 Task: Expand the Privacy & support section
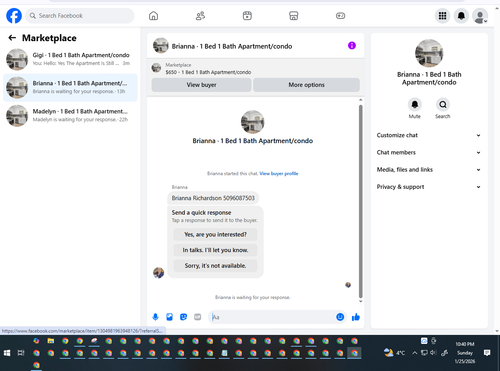pos(429,187)
